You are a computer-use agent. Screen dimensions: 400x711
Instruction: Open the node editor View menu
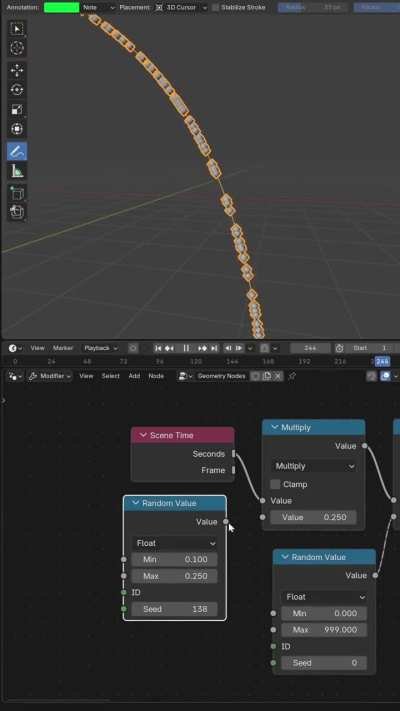point(86,376)
